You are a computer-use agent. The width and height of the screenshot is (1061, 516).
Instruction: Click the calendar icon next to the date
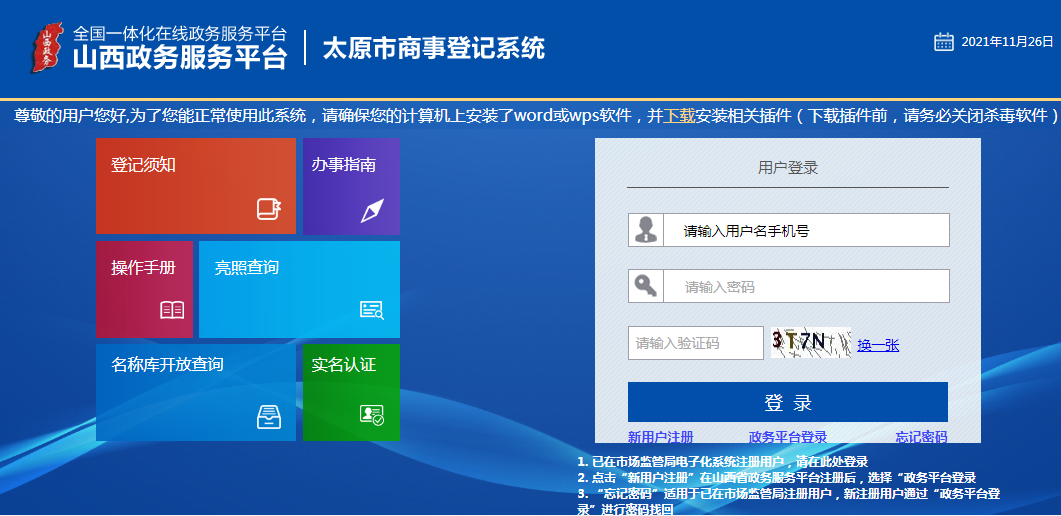(x=944, y=41)
